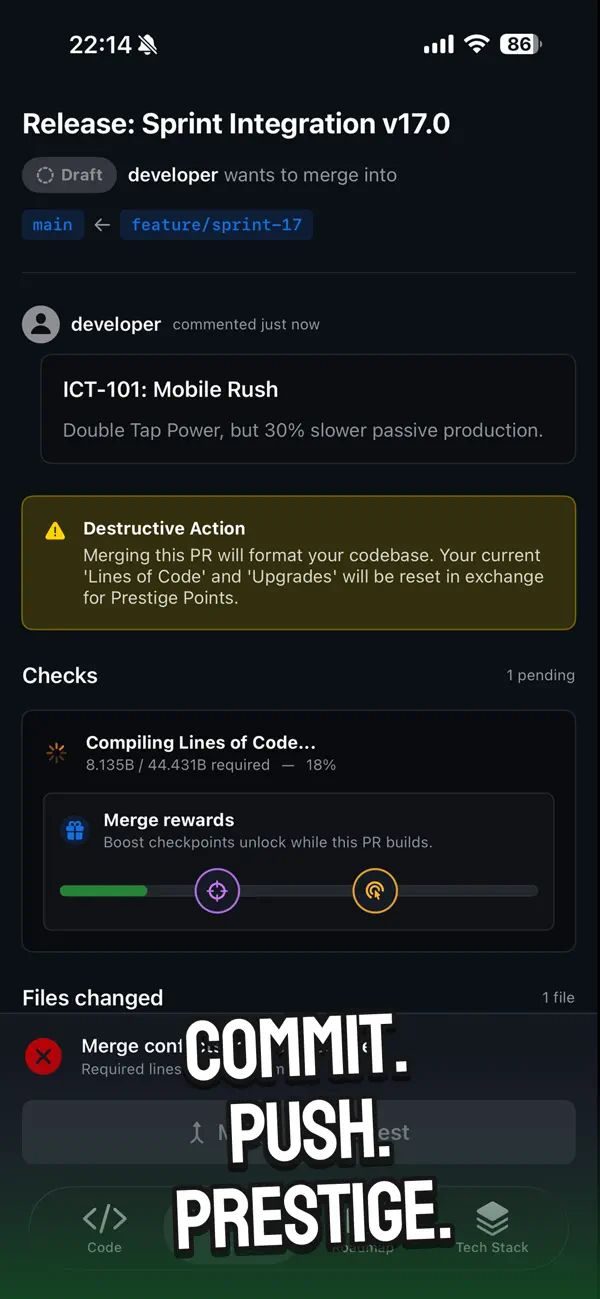The image size is (600, 1299).
Task: Tap the green merge rewards progress bar
Action: 104,890
